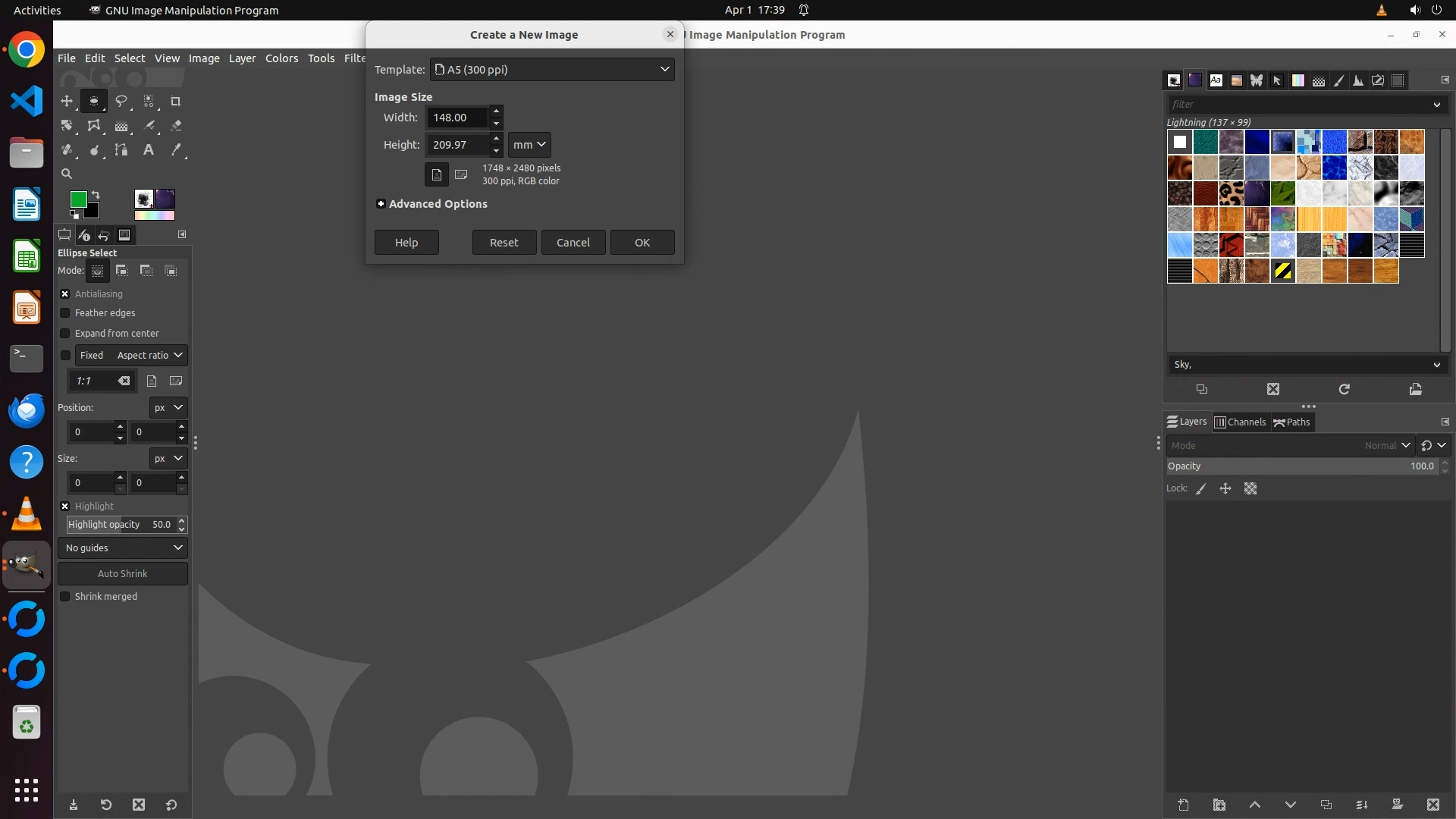
Task: Click portrait orientation icon in dialog
Action: 436,174
